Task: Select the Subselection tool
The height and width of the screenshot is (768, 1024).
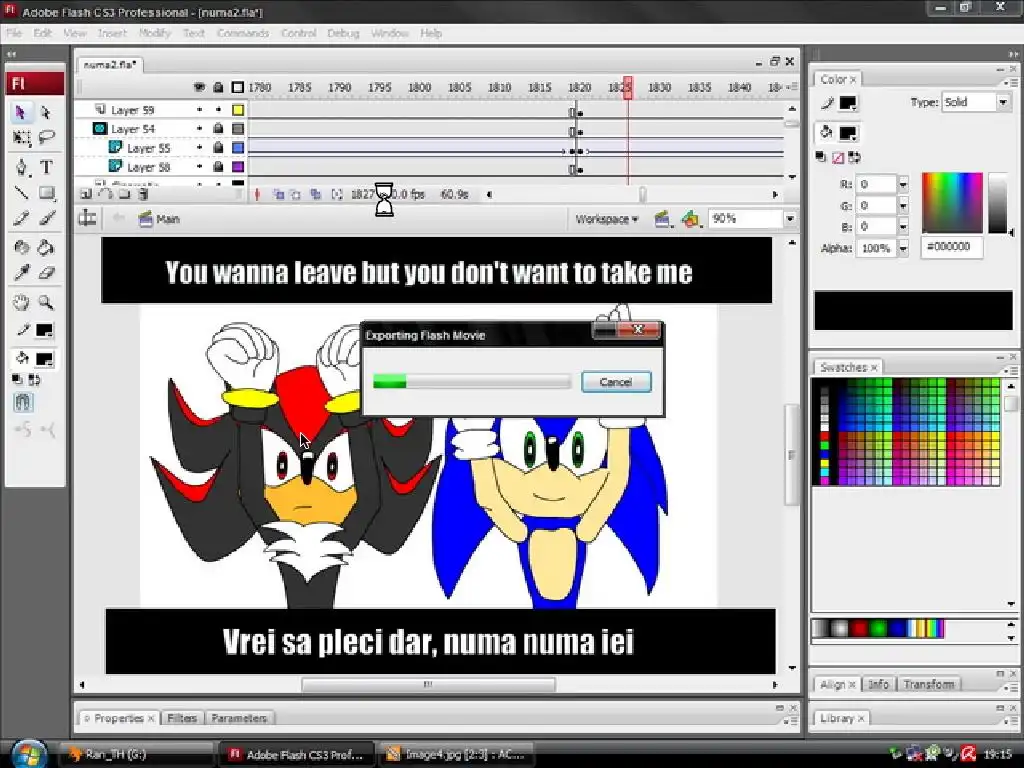Action: 46,113
